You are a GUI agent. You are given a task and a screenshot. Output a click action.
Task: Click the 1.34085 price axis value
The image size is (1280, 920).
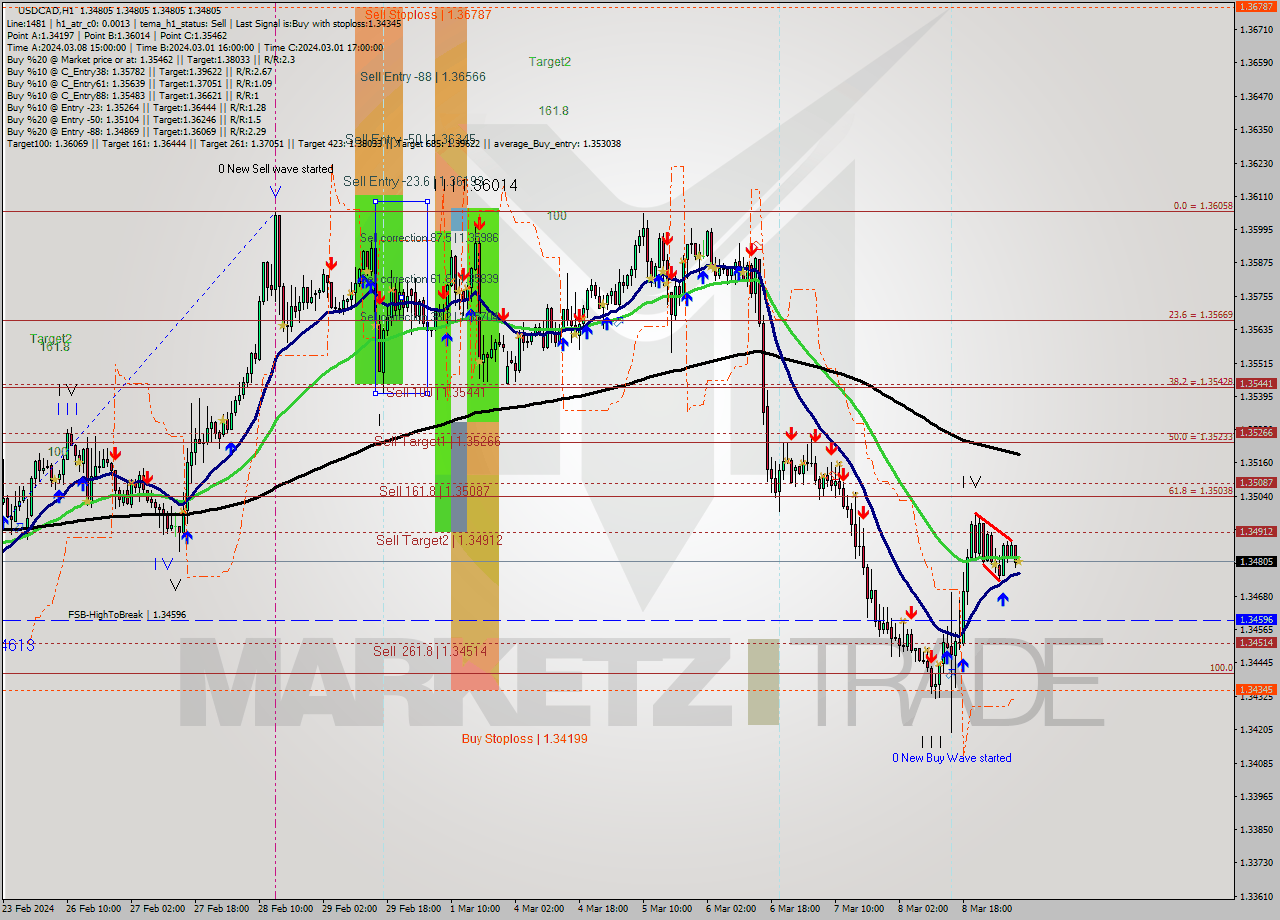1255,763
